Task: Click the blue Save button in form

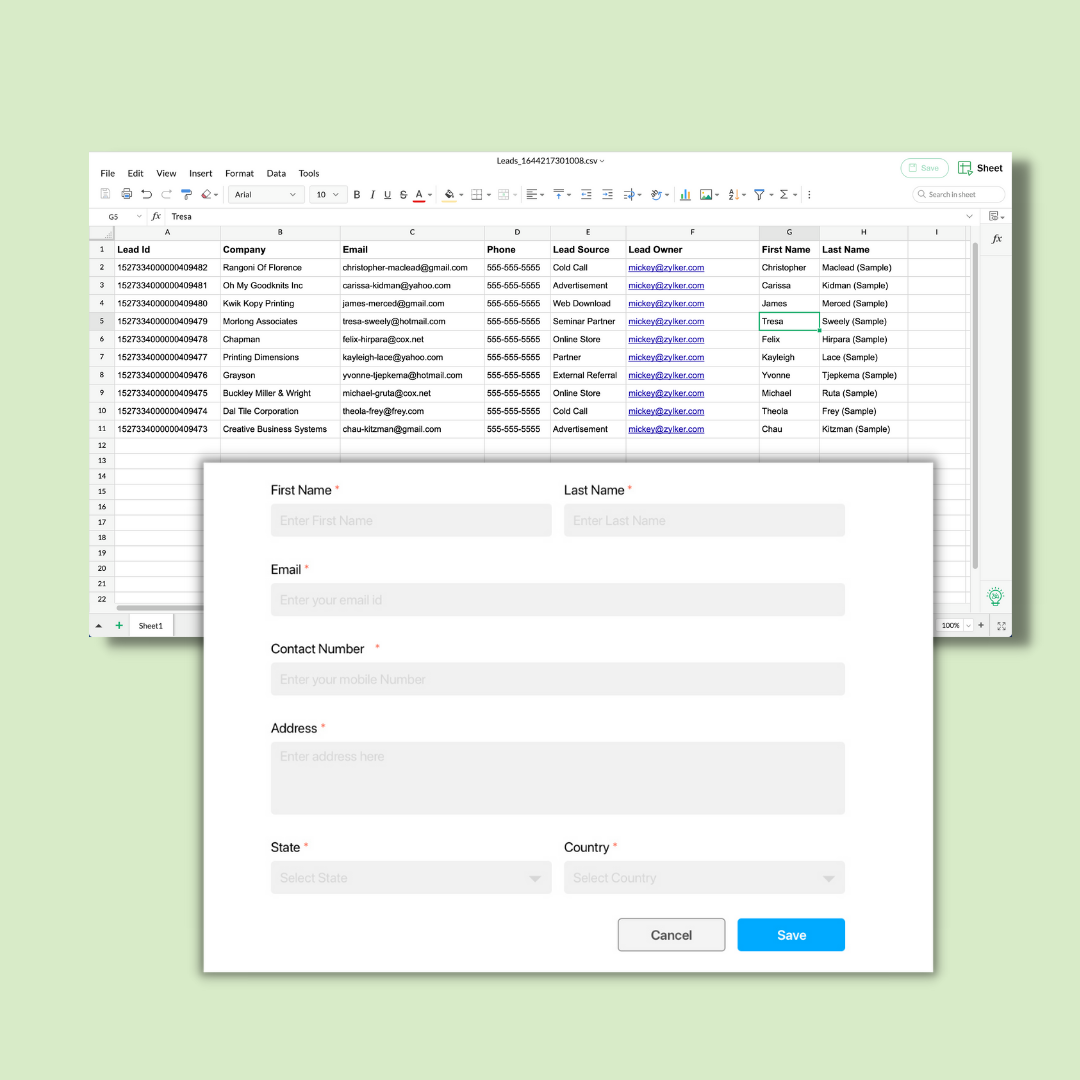Action: [x=791, y=935]
